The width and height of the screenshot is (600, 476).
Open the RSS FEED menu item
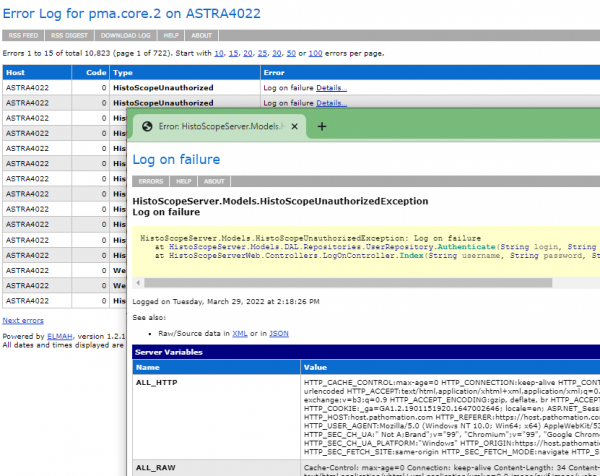tap(25, 34)
